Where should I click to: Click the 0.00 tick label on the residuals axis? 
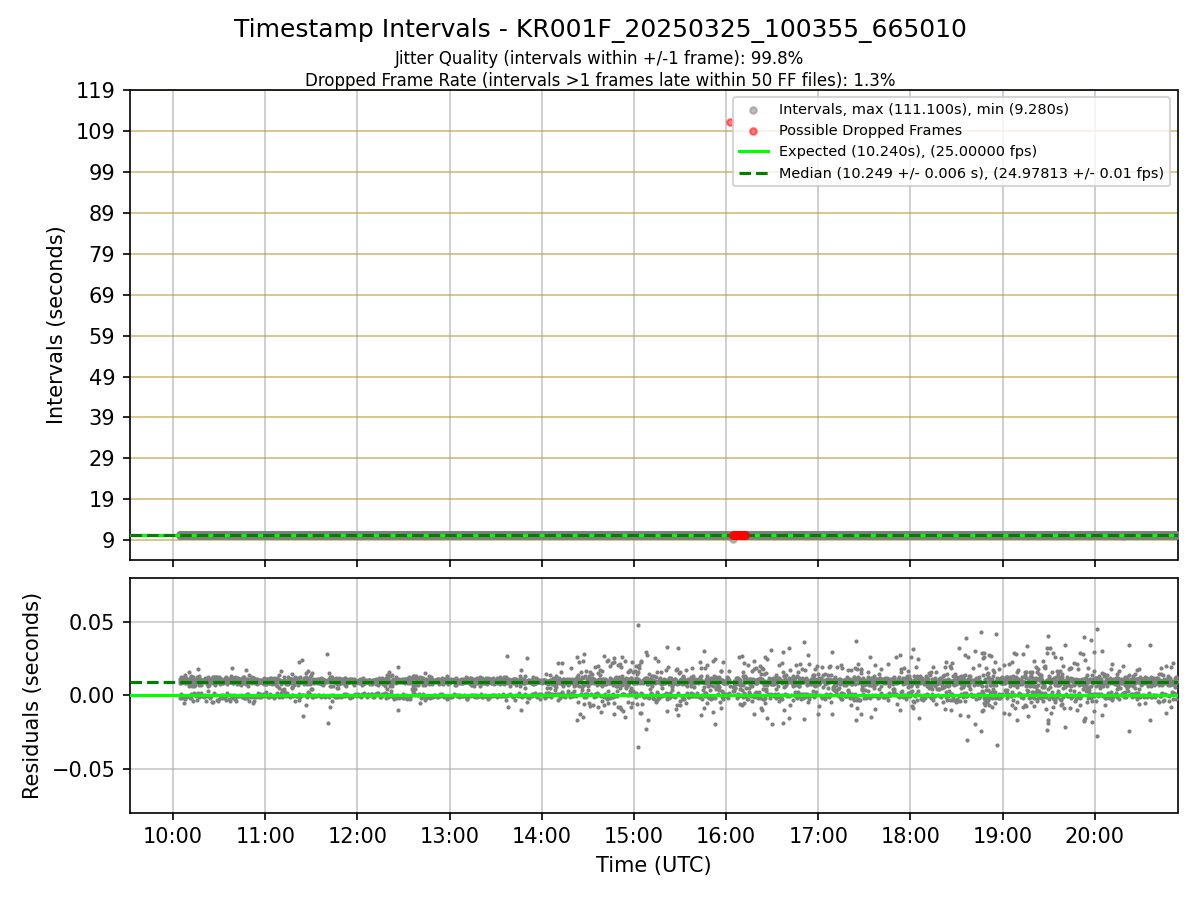[94, 696]
